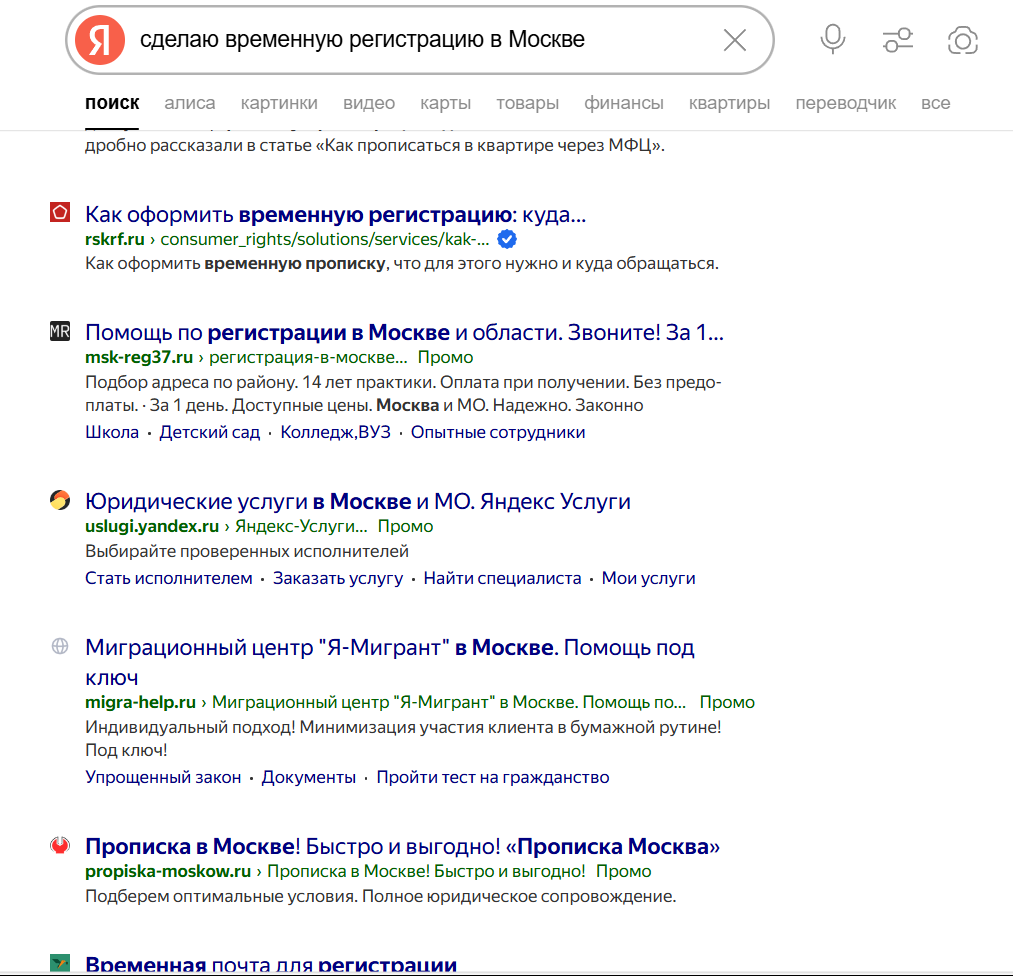Open image search camera icon

pyautogui.click(x=963, y=40)
